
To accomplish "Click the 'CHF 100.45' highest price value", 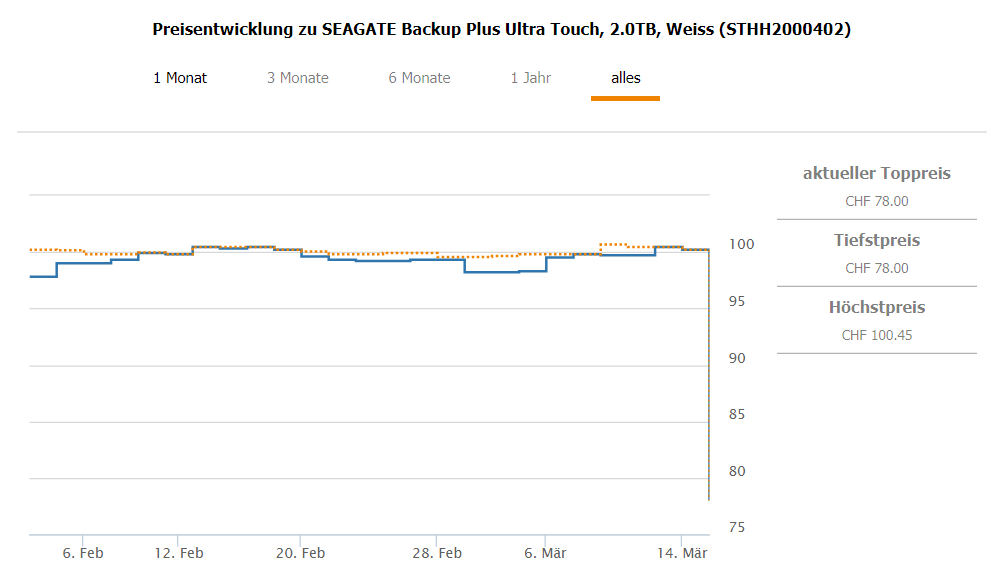I will click(x=877, y=335).
